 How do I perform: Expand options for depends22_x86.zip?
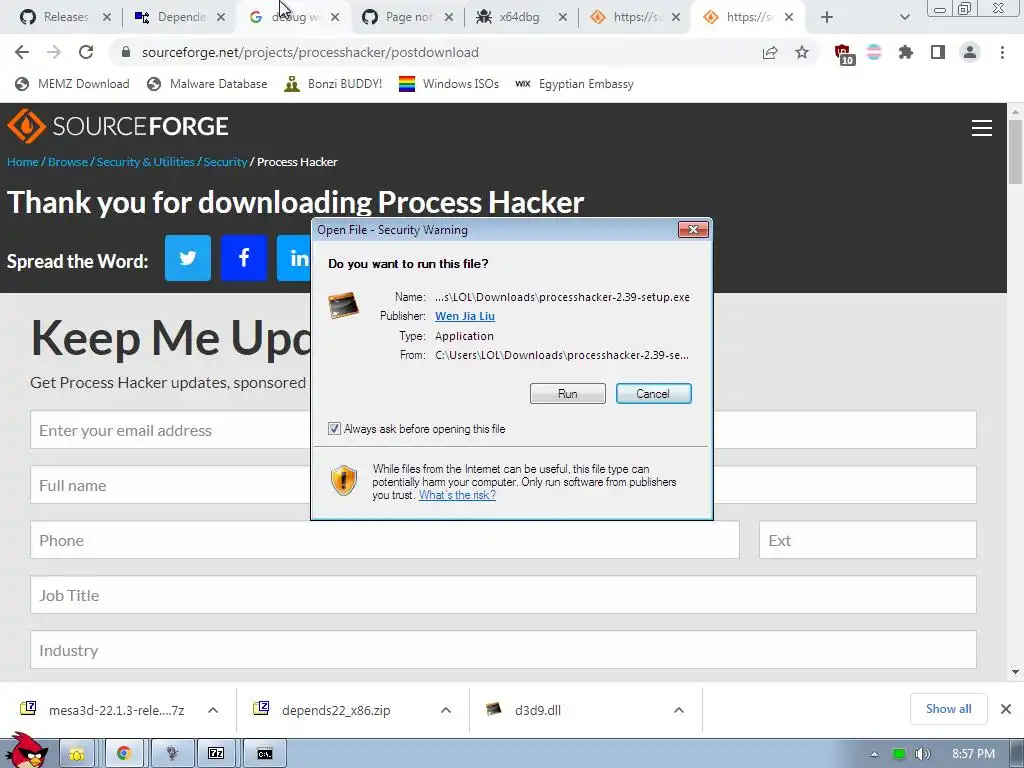446,710
